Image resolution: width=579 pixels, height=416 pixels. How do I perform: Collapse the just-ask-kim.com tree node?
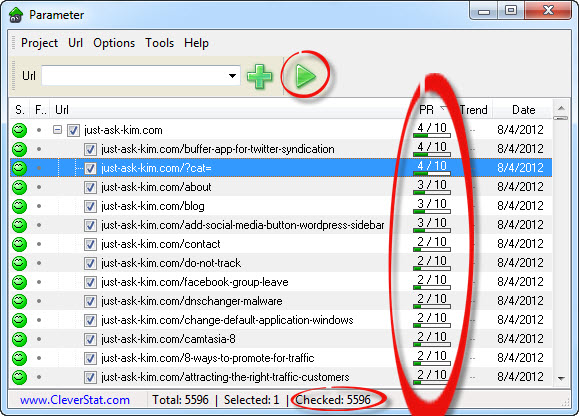coord(57,130)
